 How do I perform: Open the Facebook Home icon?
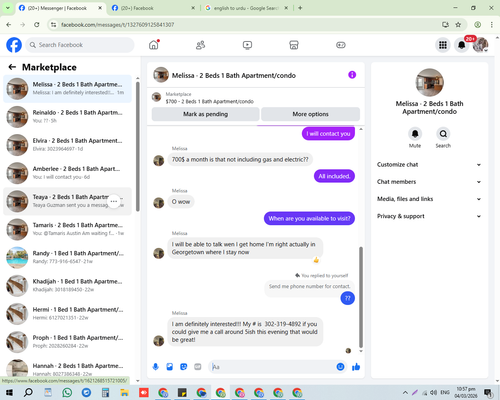click(154, 45)
